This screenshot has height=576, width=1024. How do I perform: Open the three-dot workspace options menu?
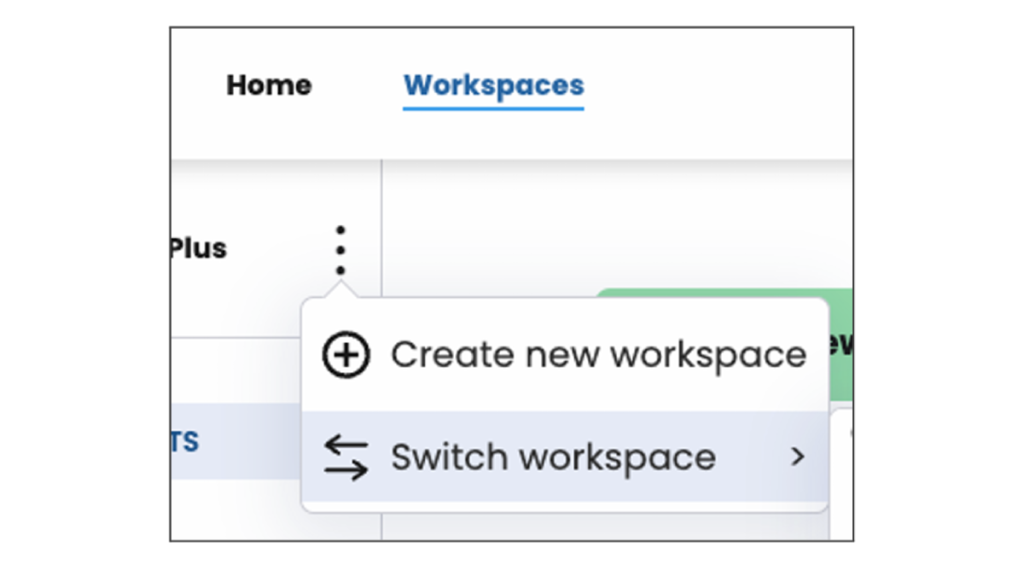coord(340,250)
